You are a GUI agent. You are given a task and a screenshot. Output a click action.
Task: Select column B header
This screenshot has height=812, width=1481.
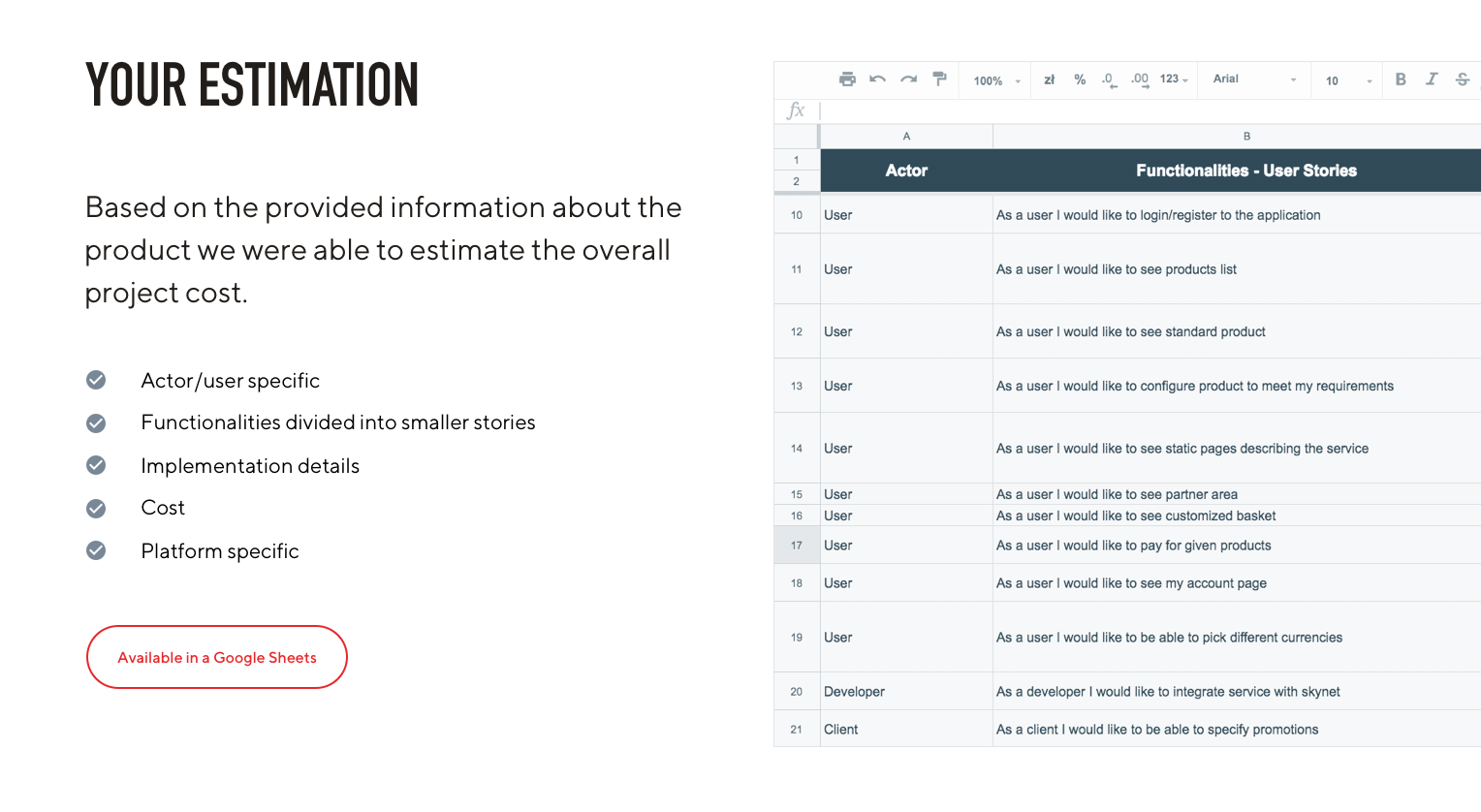pos(1246,136)
